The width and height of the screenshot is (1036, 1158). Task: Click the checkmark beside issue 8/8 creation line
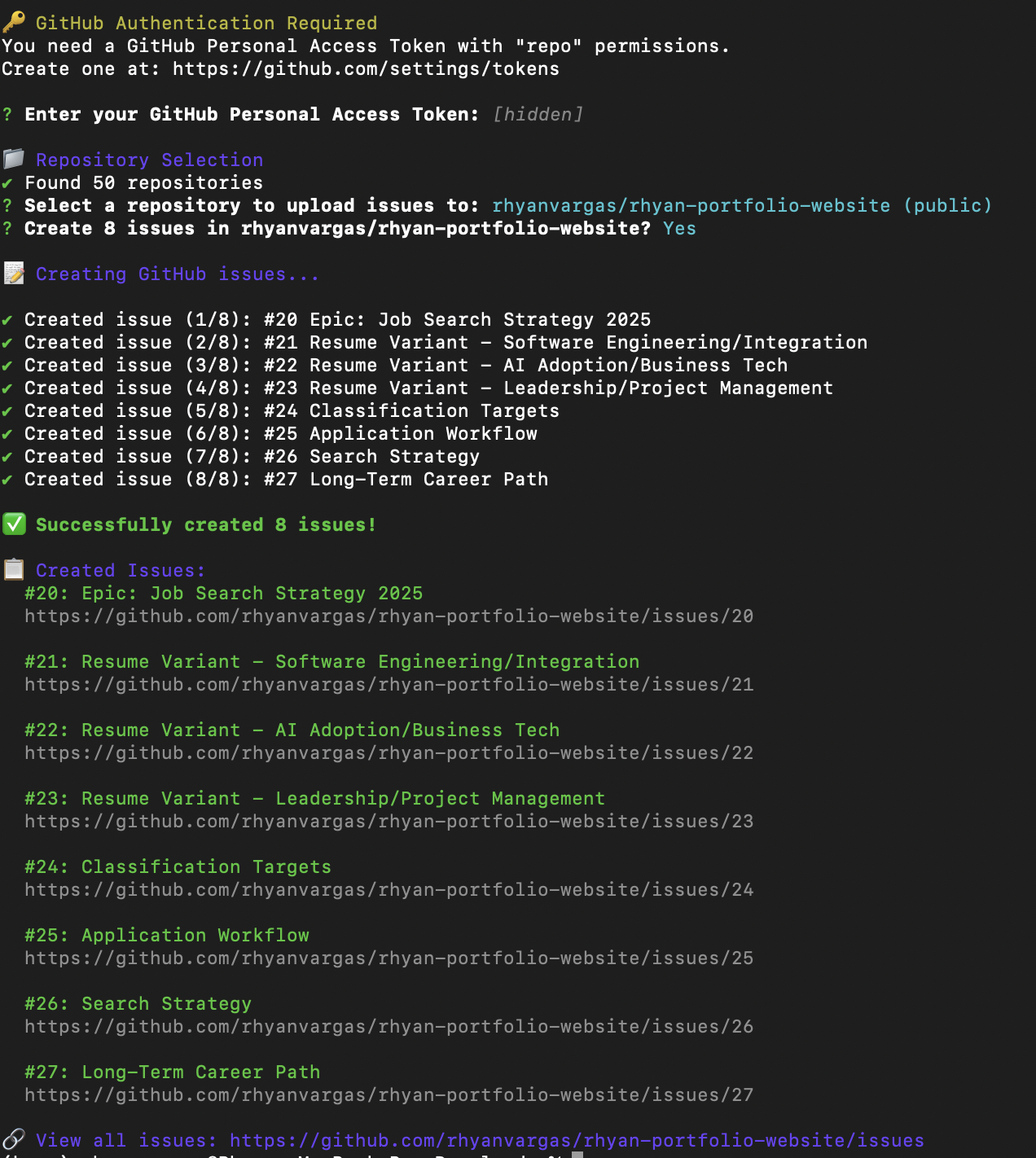click(x=9, y=479)
